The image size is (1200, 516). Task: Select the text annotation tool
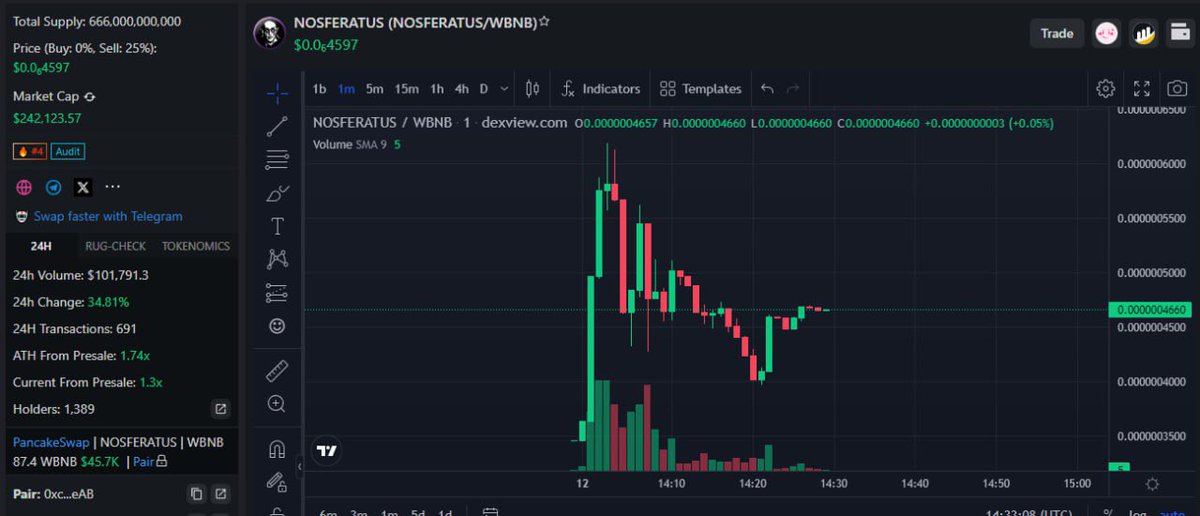tap(277, 226)
